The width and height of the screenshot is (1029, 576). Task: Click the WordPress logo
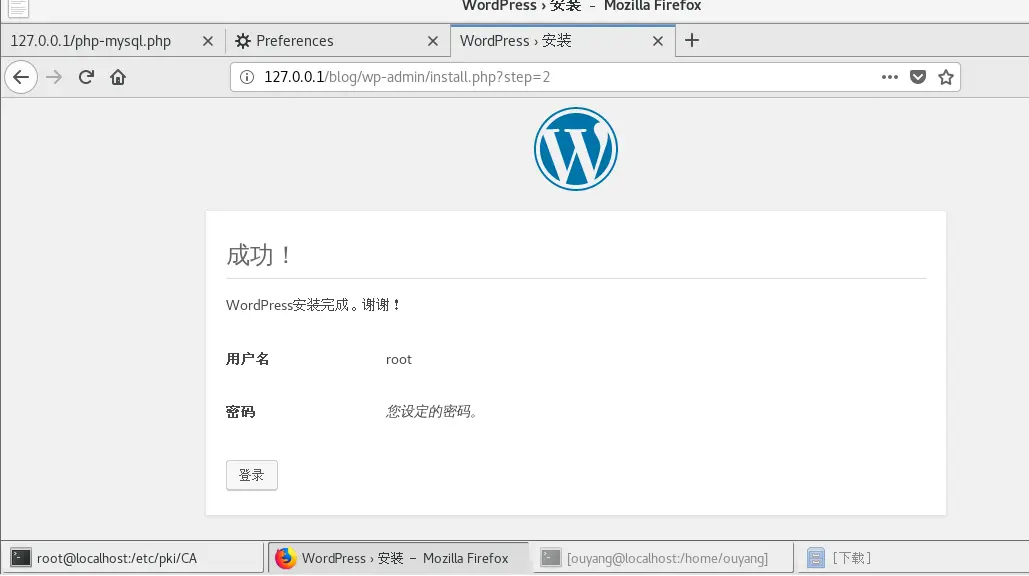576,149
